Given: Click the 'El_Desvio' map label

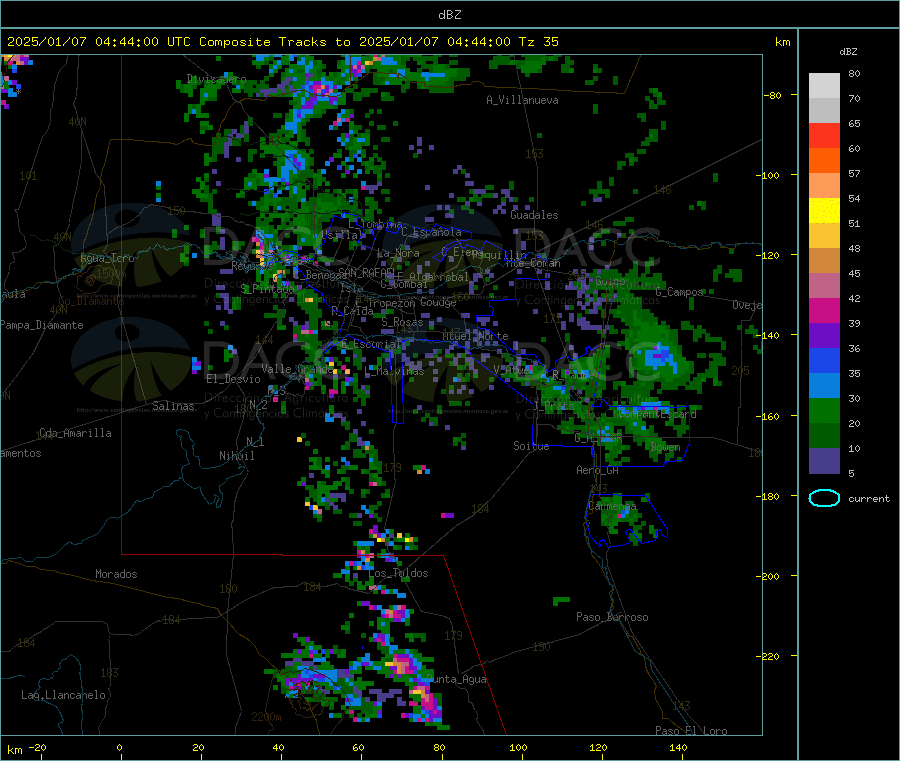Looking at the screenshot, I should tap(233, 379).
